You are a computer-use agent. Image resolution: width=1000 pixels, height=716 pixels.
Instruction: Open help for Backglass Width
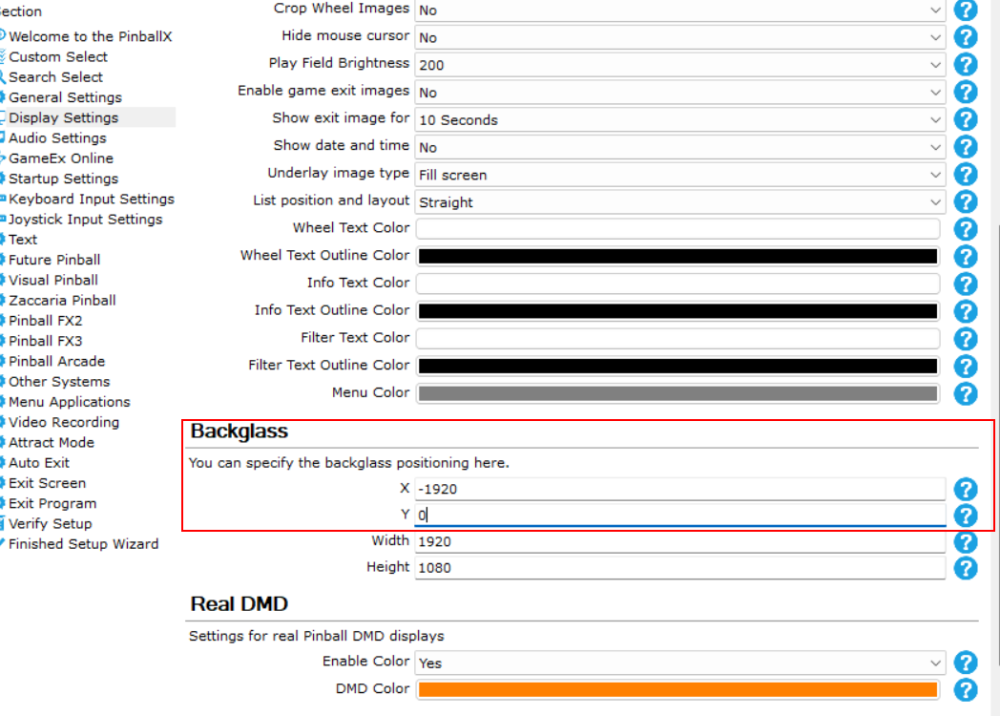coord(966,542)
